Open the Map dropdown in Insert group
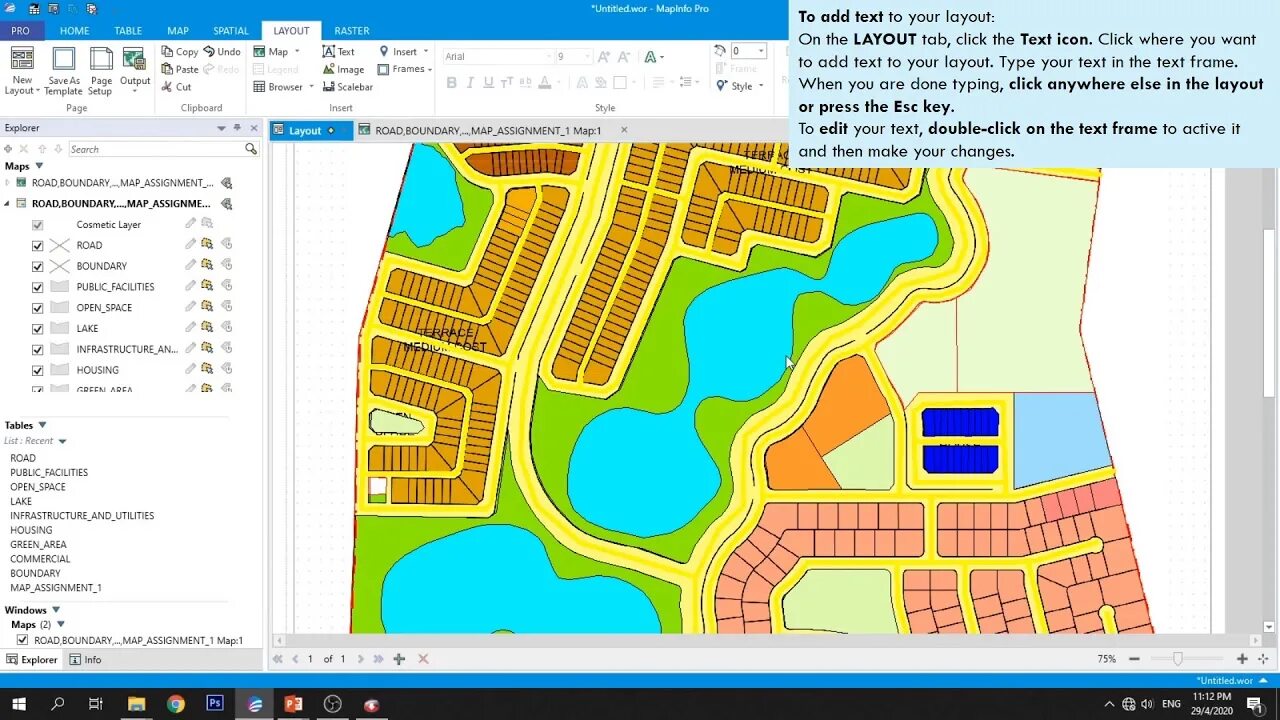 tap(277, 52)
